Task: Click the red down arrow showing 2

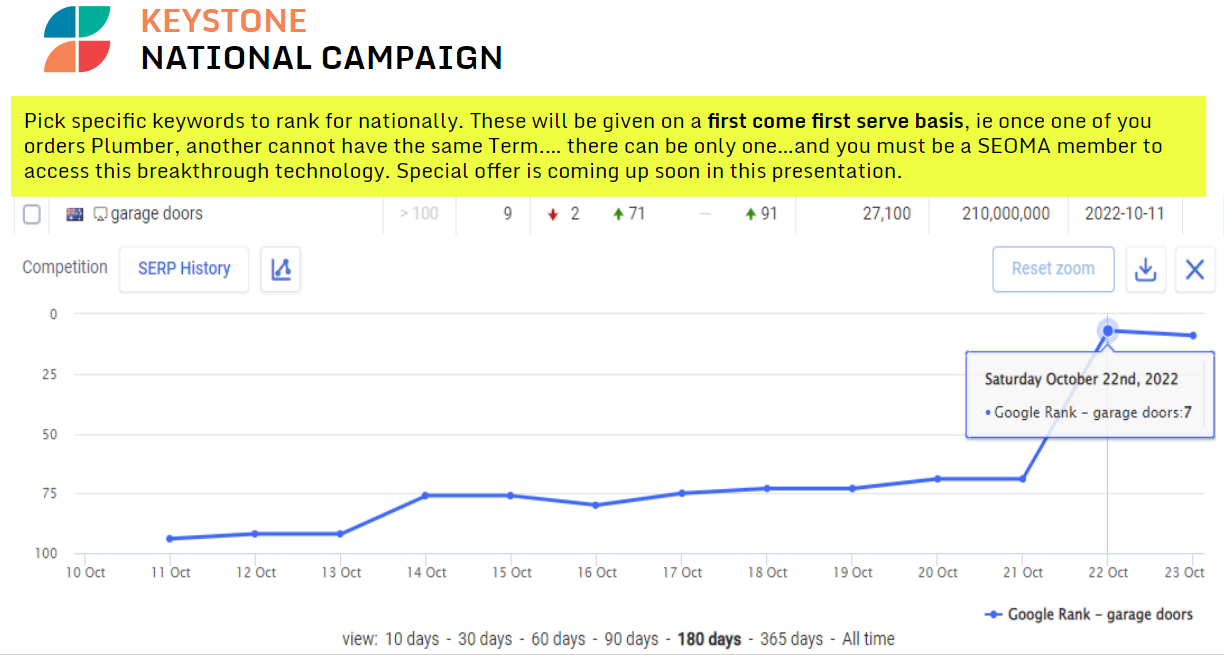Action: pos(553,214)
